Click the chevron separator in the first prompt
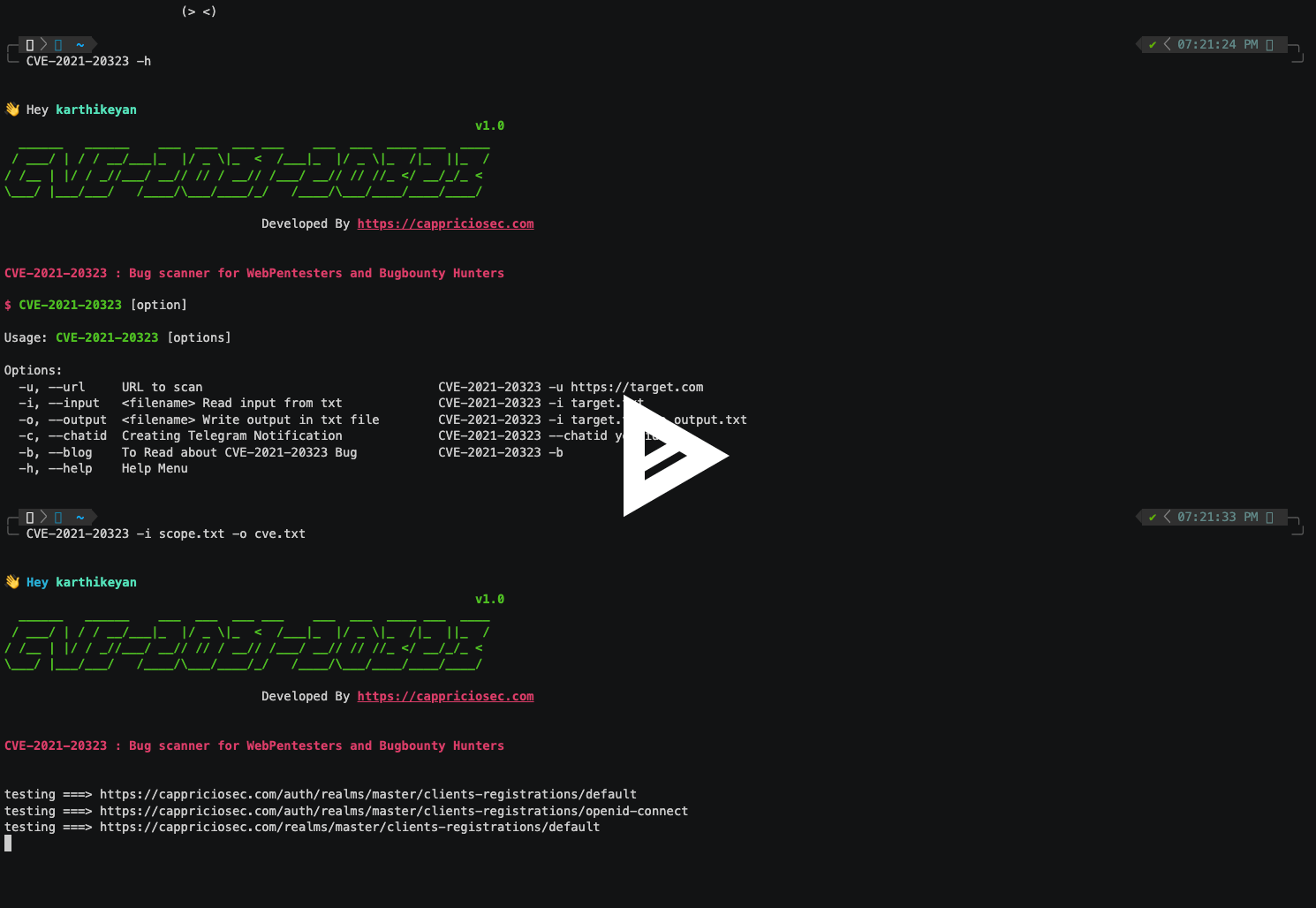This screenshot has width=1316, height=908. 42,44
